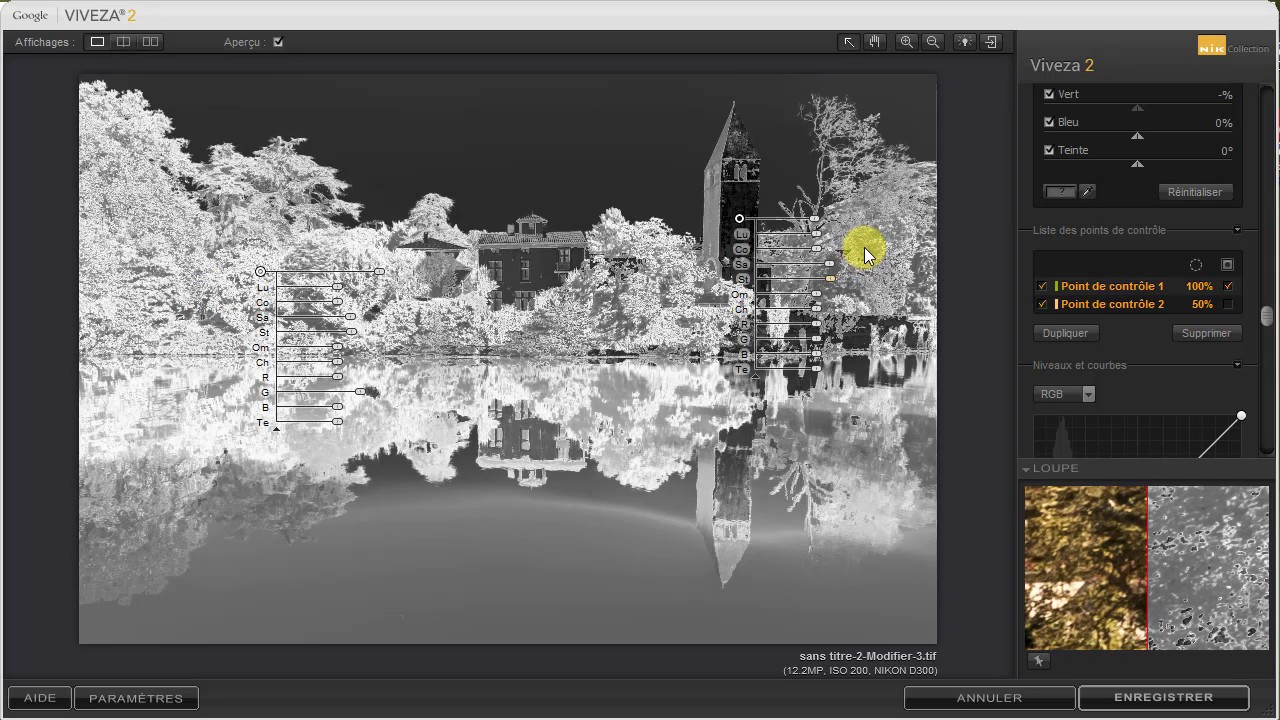
Task: Select the hand pan tool
Action: pos(874,42)
